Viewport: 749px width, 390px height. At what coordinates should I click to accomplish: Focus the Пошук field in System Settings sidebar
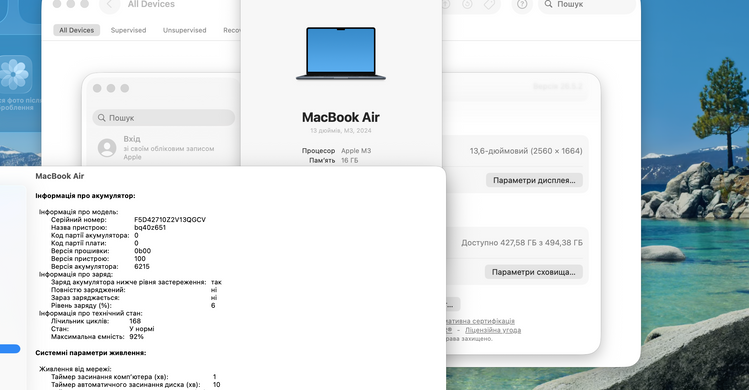click(163, 118)
